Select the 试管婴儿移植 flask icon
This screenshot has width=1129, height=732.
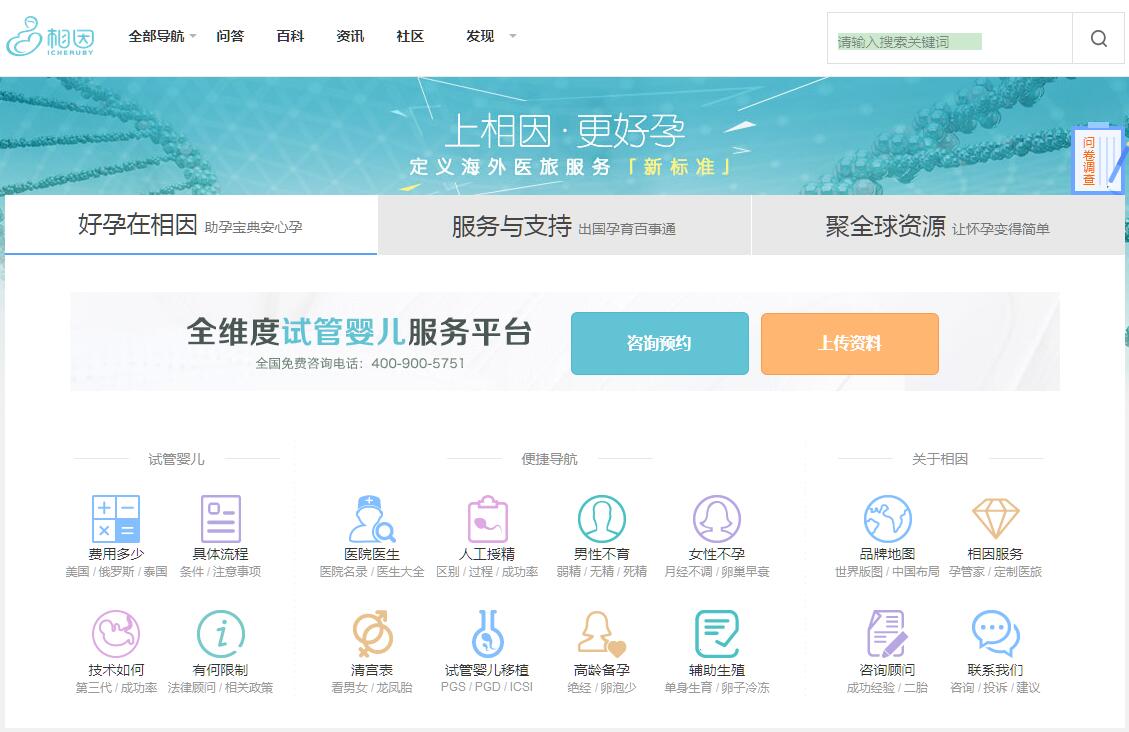point(487,634)
